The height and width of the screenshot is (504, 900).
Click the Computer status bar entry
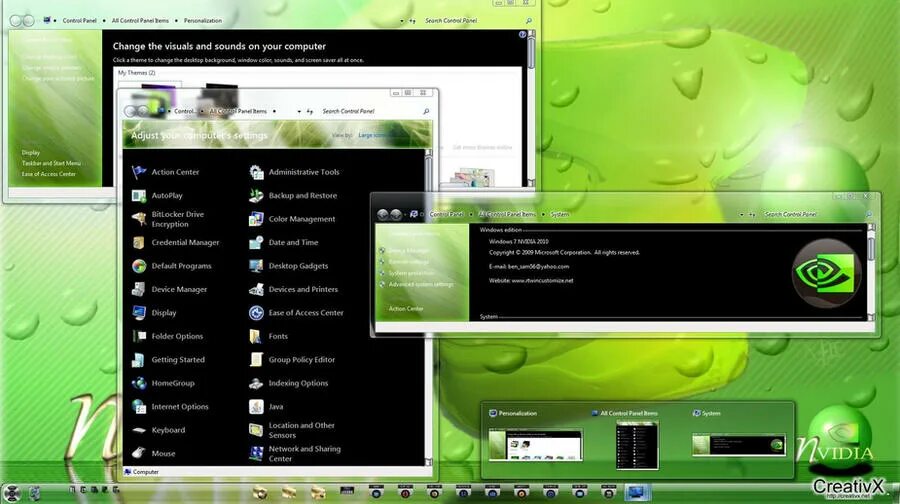click(x=141, y=472)
